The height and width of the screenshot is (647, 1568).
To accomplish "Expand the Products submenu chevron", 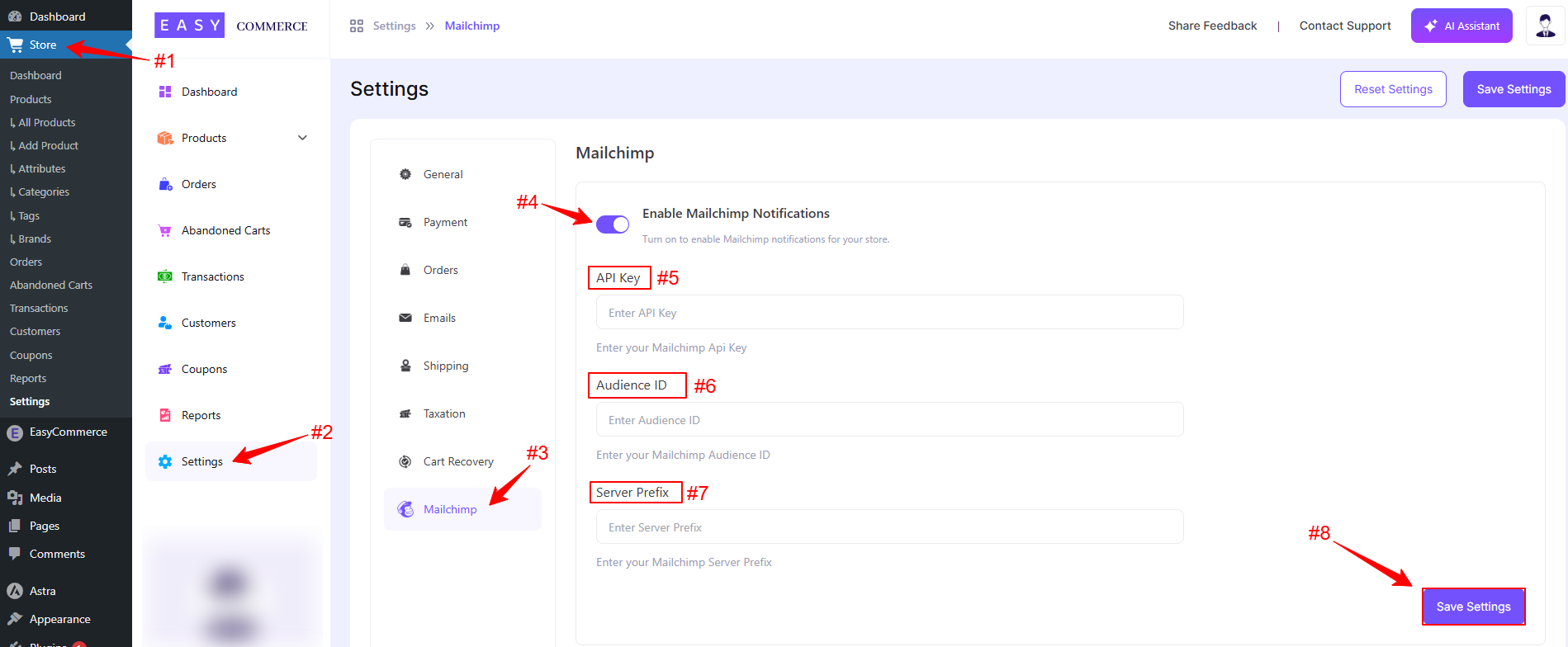I will [x=302, y=138].
